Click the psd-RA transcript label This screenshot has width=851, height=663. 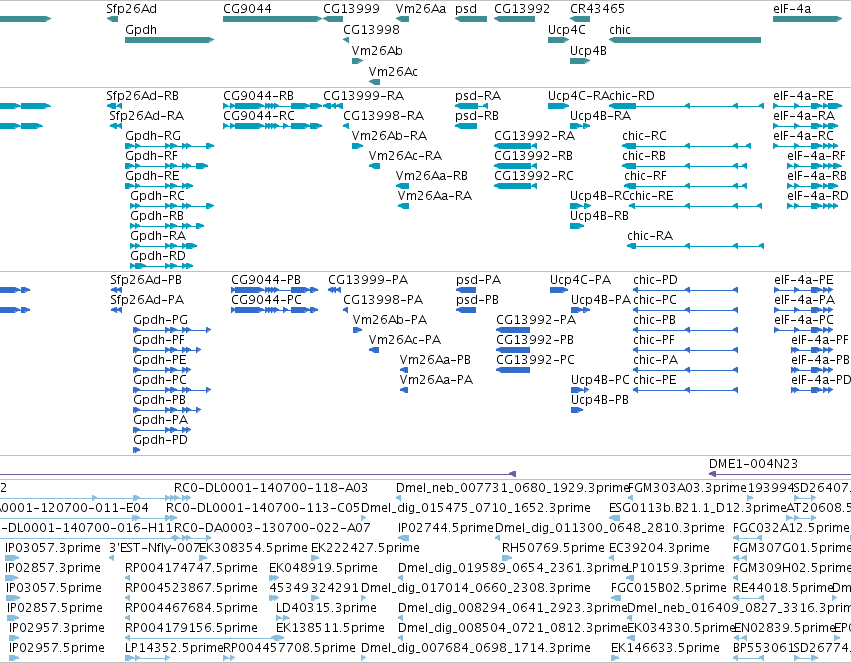point(478,96)
